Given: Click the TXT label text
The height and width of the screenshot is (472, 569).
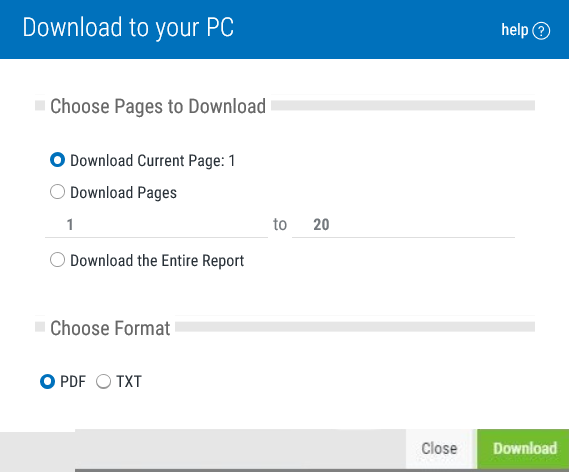Looking at the screenshot, I should 129,382.
